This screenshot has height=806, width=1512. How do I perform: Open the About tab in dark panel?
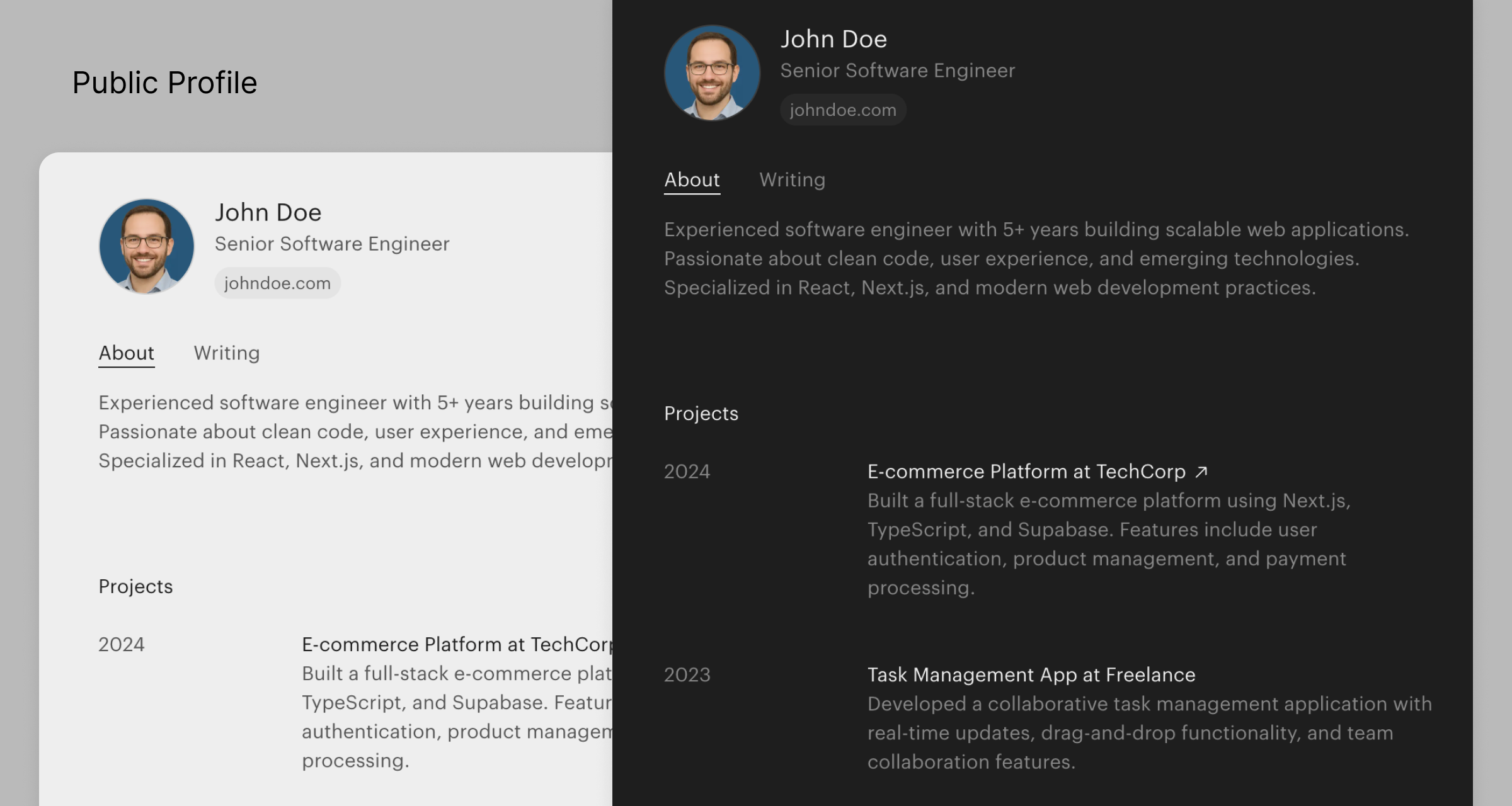click(x=692, y=180)
